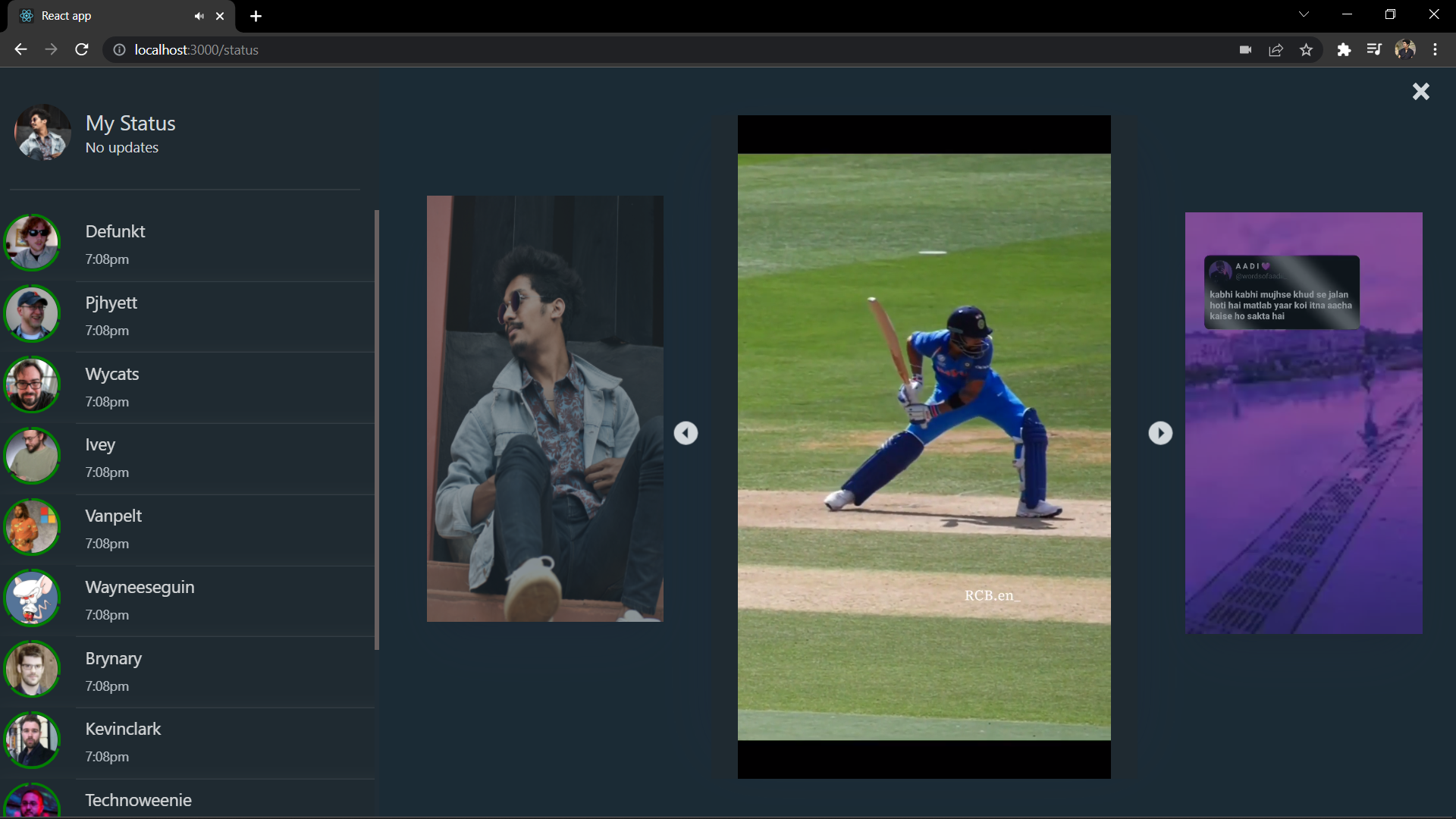Open browser Extensions puzzle icon
The width and height of the screenshot is (1456, 819).
coord(1344,50)
